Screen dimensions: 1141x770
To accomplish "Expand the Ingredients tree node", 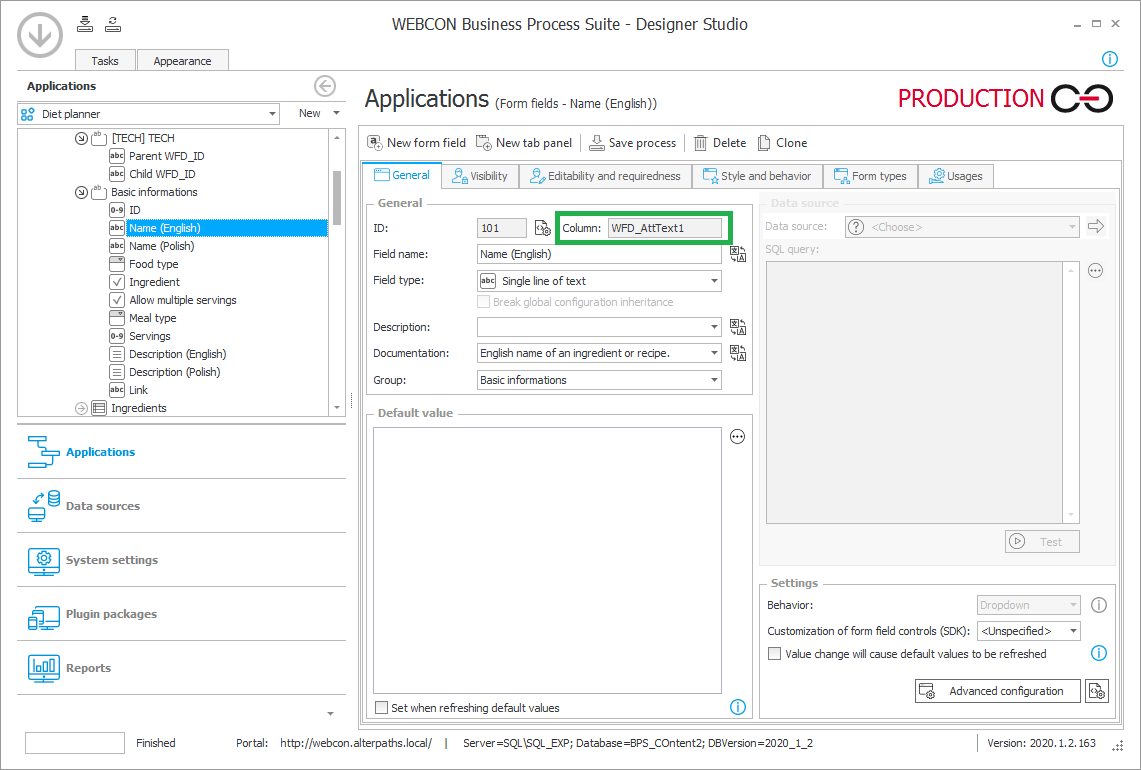I will click(x=82, y=408).
